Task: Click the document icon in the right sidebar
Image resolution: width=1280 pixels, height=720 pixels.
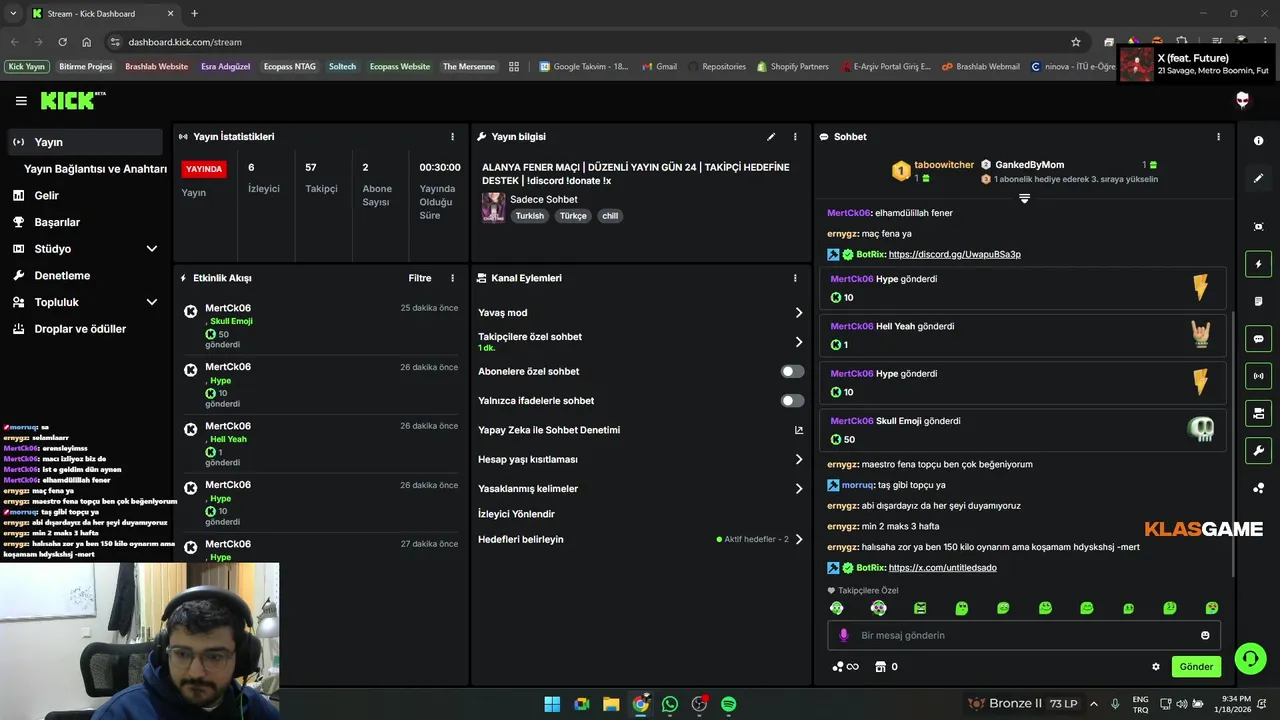Action: click(1258, 301)
